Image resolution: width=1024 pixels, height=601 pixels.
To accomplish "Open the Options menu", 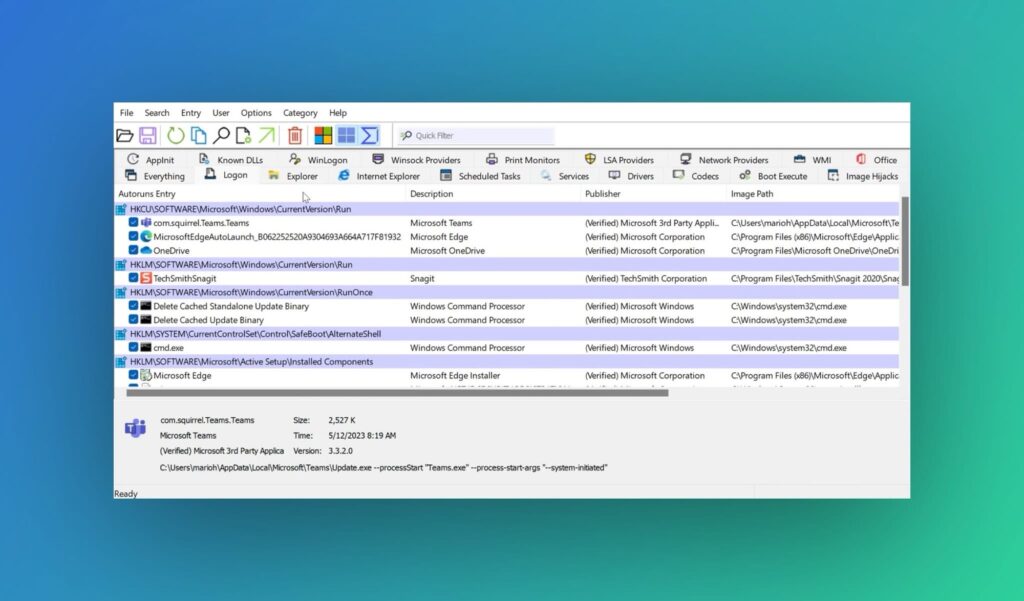I will point(256,113).
